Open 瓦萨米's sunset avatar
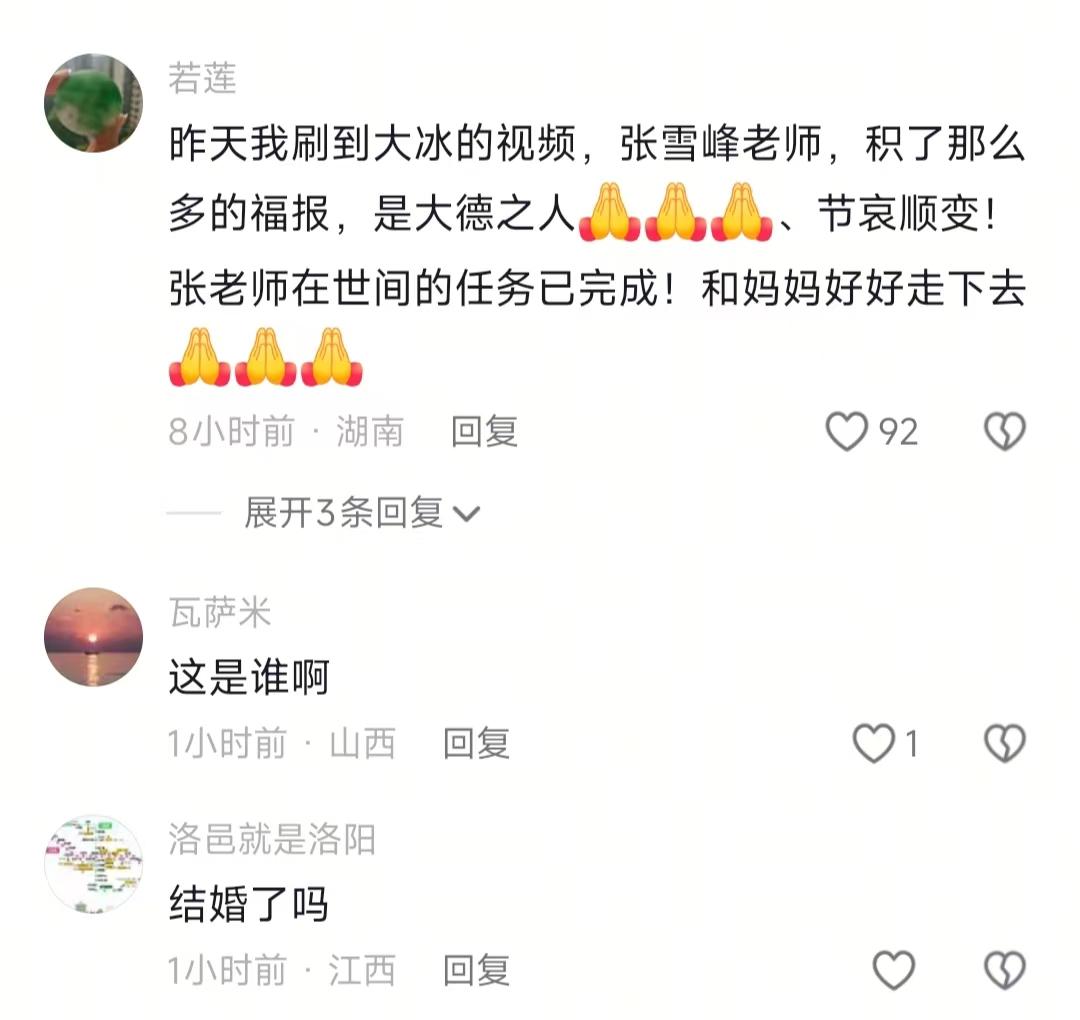 [94, 636]
